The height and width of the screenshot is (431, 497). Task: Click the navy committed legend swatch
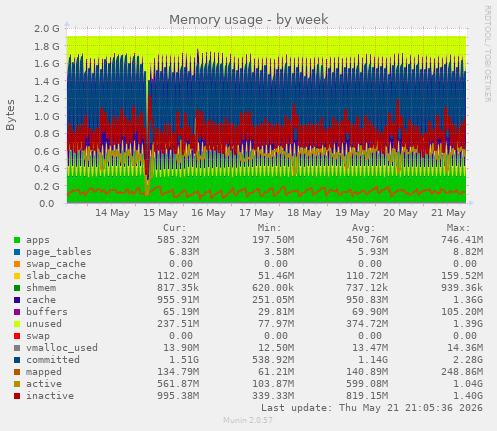(x=17, y=360)
